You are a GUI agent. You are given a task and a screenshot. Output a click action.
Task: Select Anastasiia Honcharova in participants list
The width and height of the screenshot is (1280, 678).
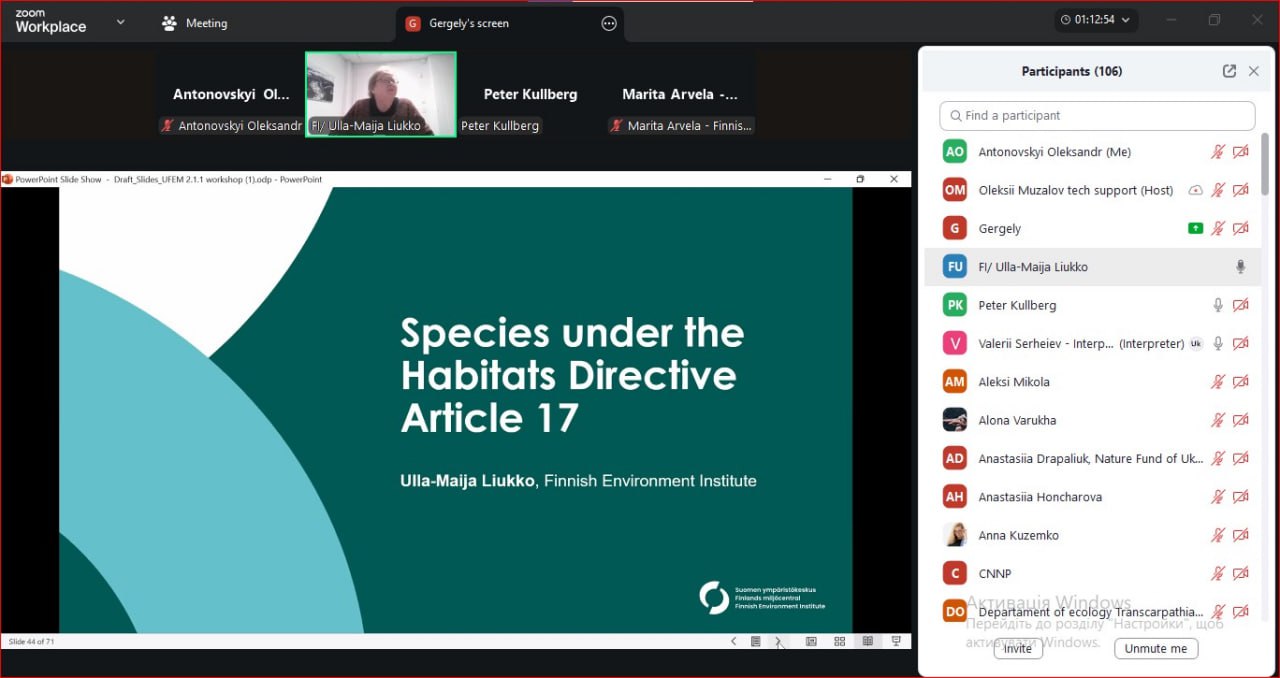point(1092,497)
